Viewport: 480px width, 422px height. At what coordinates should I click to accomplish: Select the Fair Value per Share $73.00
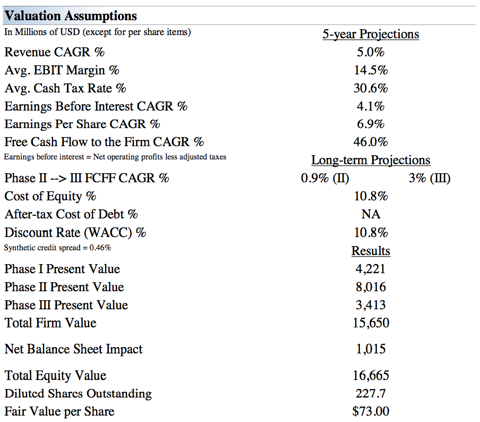pyautogui.click(x=371, y=411)
